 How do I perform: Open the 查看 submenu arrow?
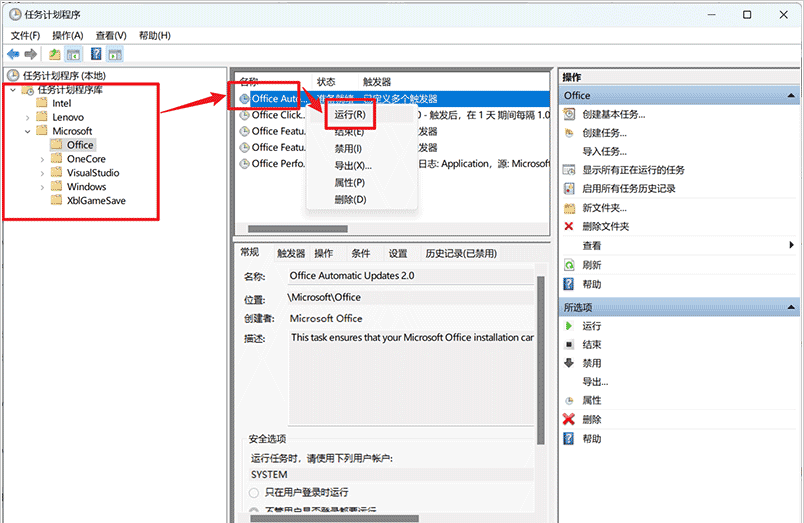pos(791,245)
